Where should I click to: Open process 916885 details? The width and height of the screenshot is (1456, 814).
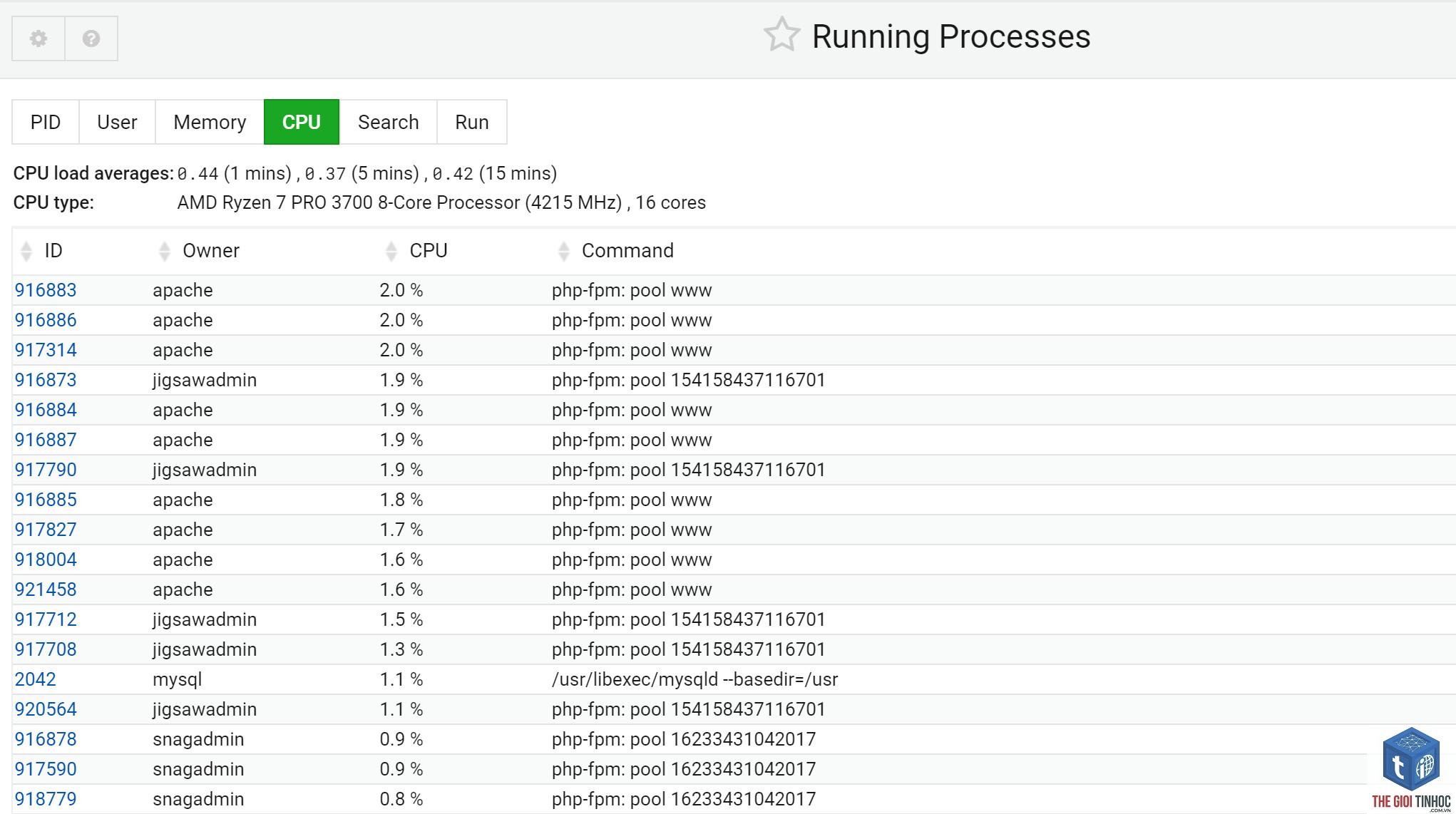[46, 500]
